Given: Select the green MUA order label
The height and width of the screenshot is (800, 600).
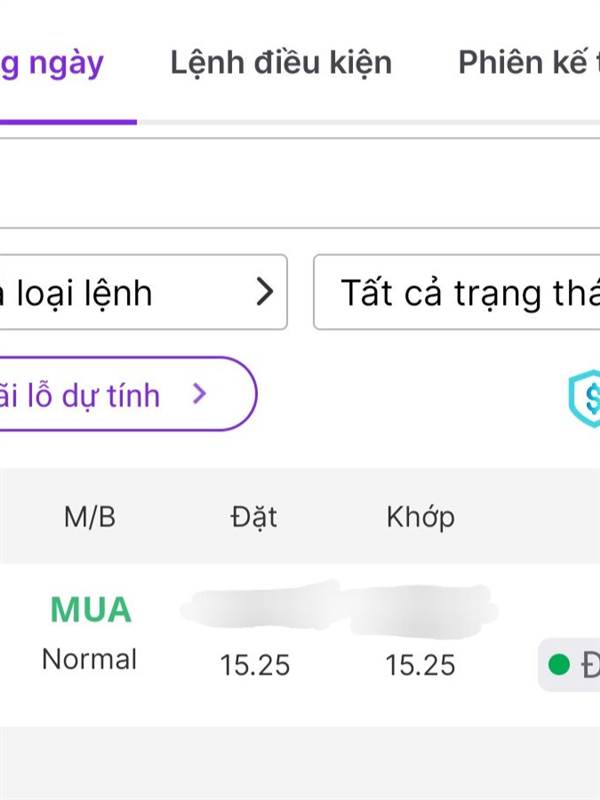Looking at the screenshot, I should click(x=90, y=610).
